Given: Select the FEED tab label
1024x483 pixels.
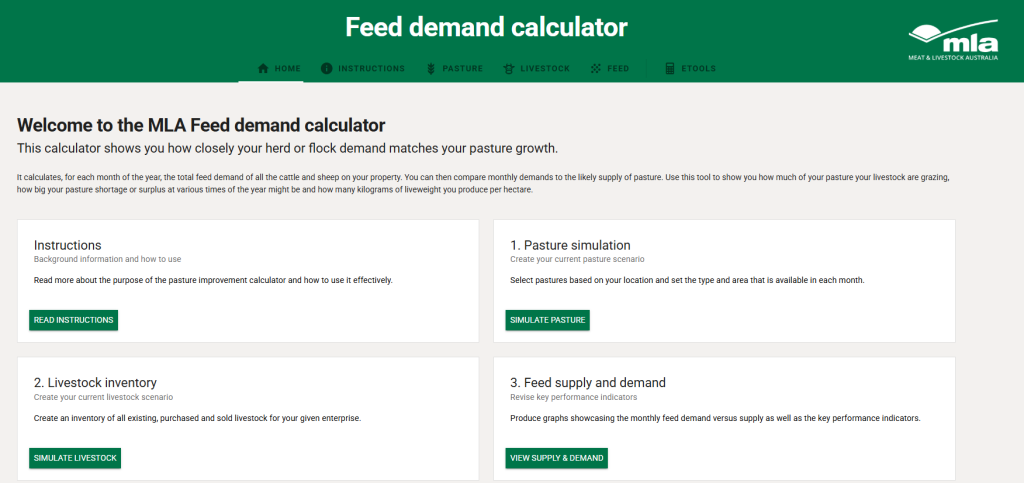Looking at the screenshot, I should (618, 69).
